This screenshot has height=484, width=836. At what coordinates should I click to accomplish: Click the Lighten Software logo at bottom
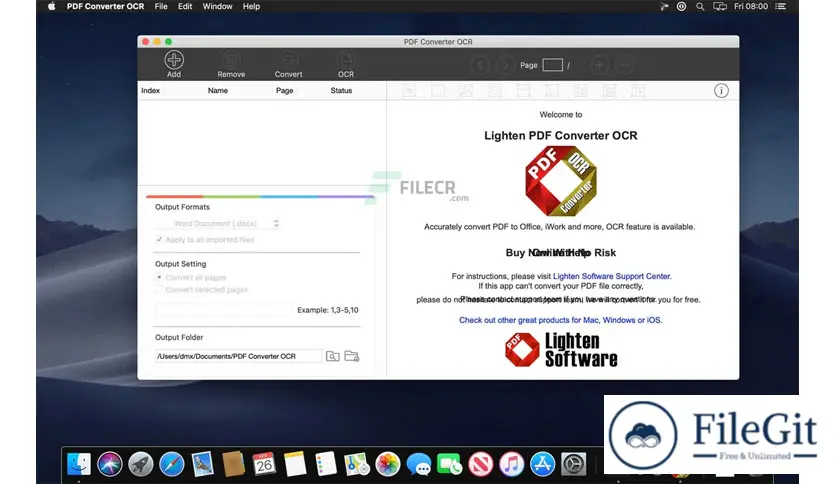pos(561,350)
